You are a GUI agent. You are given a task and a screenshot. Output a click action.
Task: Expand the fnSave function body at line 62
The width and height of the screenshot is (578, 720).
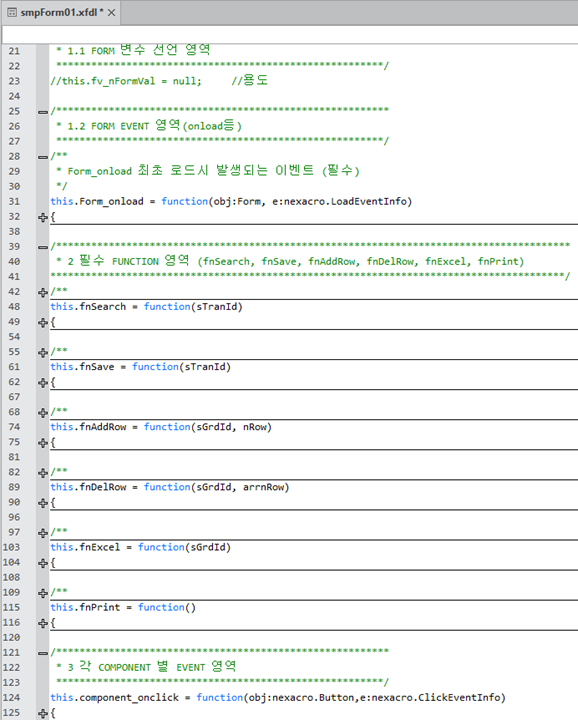click(43, 382)
